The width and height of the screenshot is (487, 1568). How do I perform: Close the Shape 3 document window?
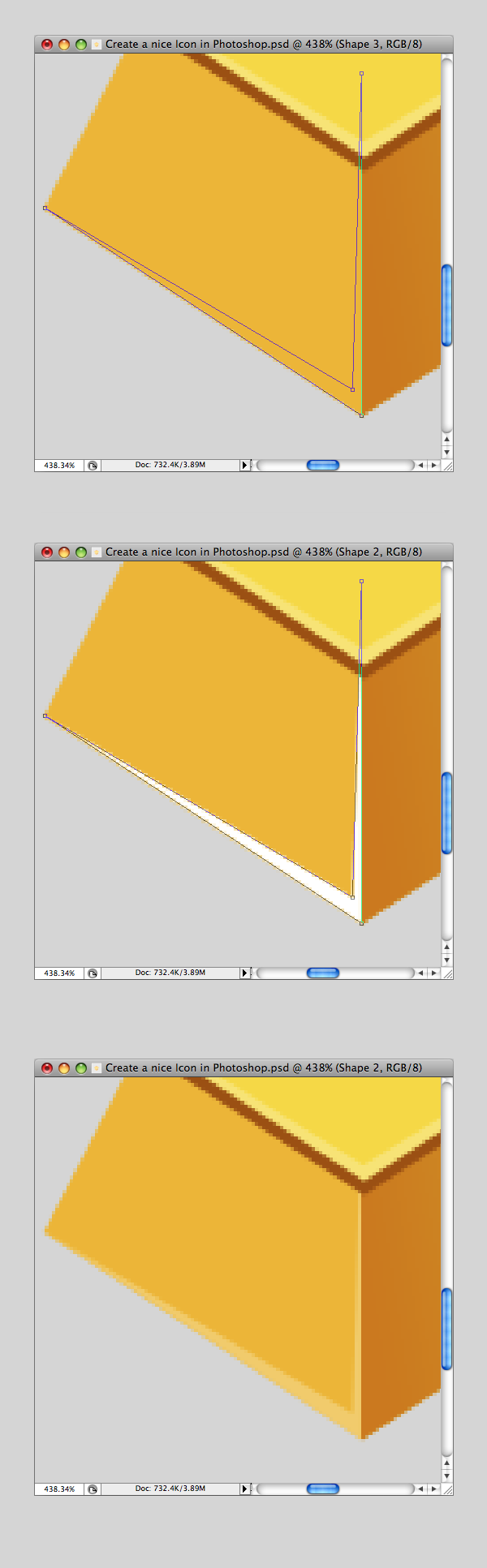47,45
